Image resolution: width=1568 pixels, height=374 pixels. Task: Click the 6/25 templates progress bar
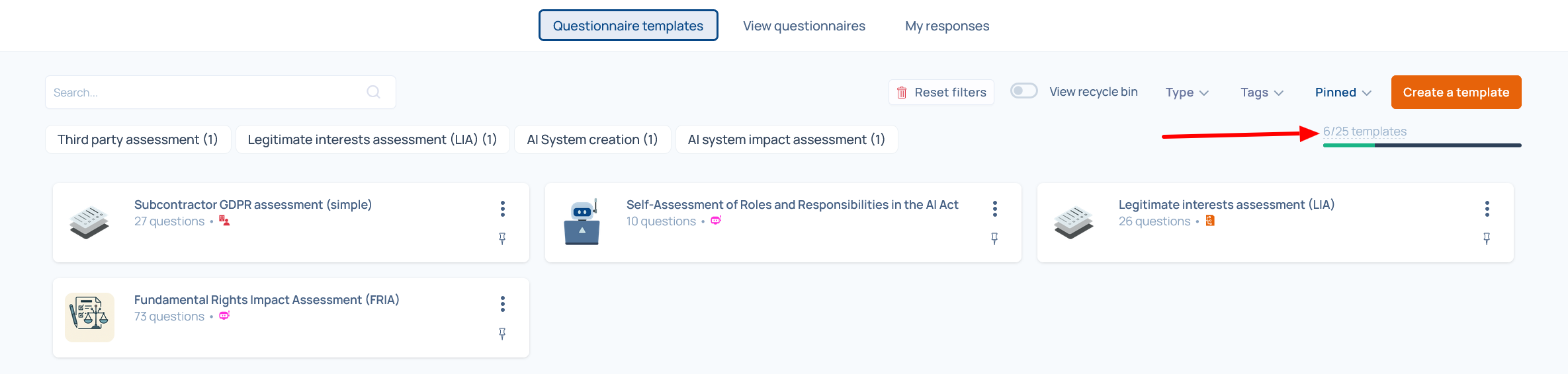tap(1422, 145)
